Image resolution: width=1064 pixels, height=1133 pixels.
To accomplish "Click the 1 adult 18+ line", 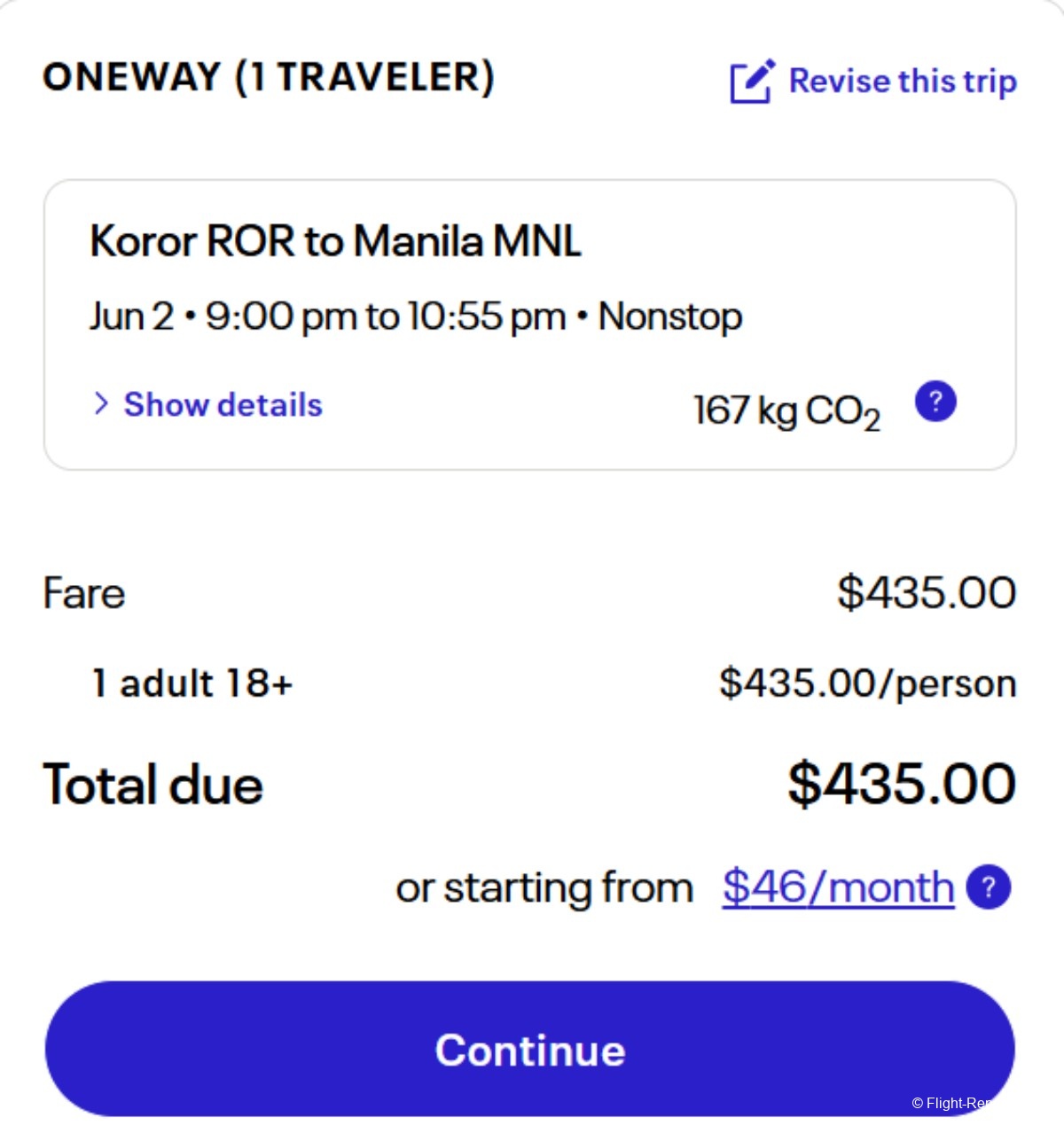I will click(192, 684).
